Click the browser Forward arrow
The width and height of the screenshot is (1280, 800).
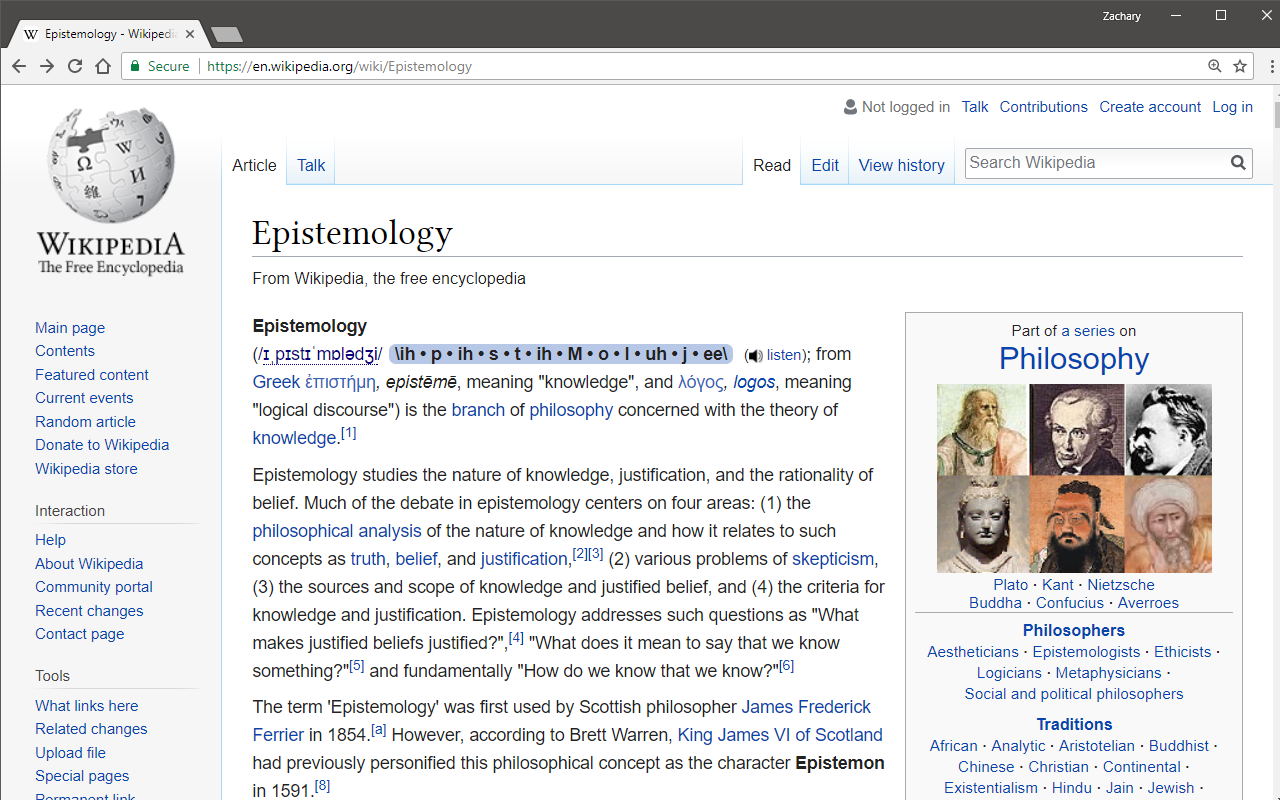coord(47,66)
